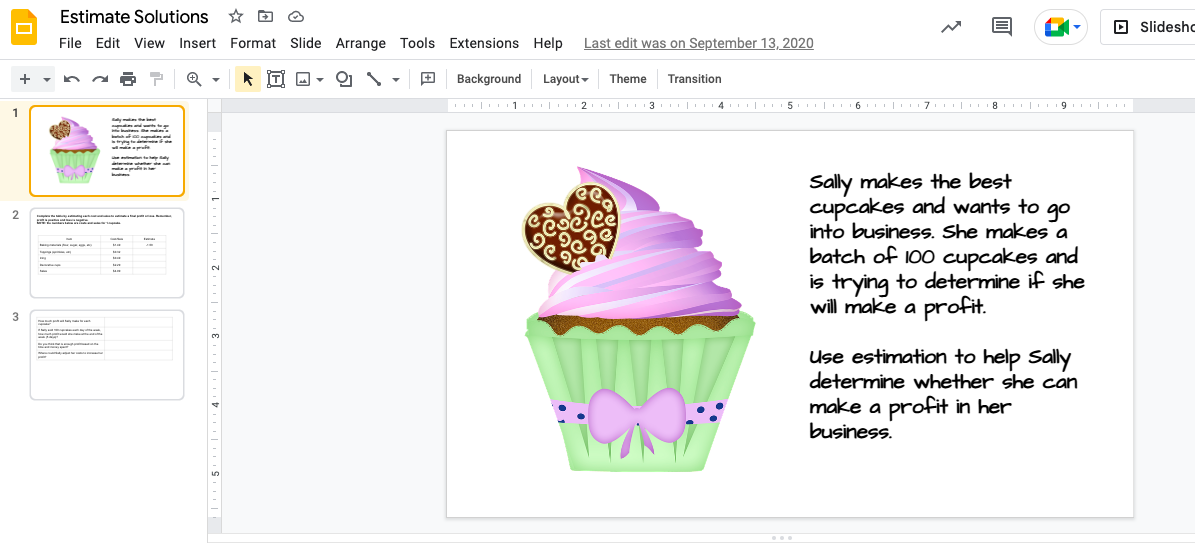The image size is (1195, 543).
Task: Open the zoom dropdown
Action: coord(215,79)
